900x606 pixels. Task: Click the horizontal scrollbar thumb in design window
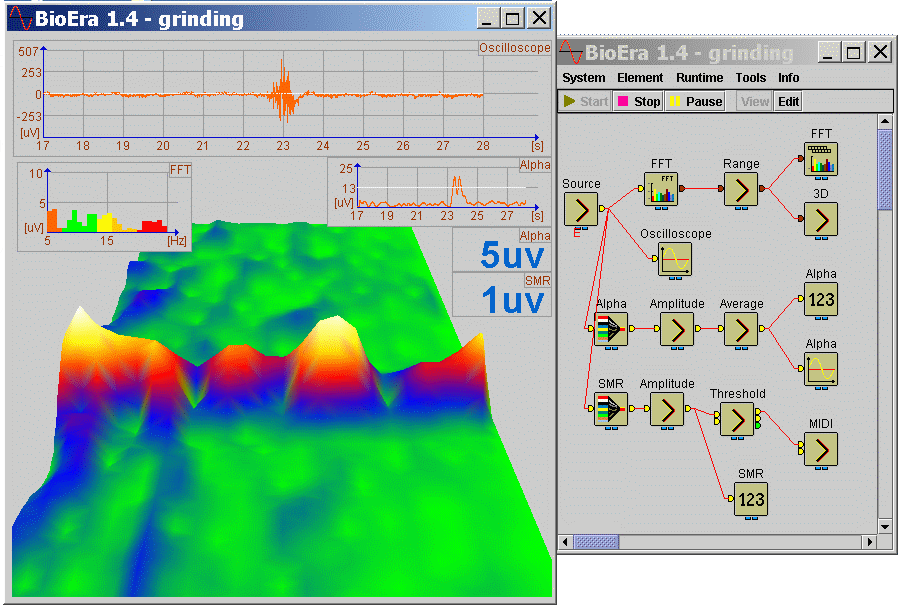(596, 541)
